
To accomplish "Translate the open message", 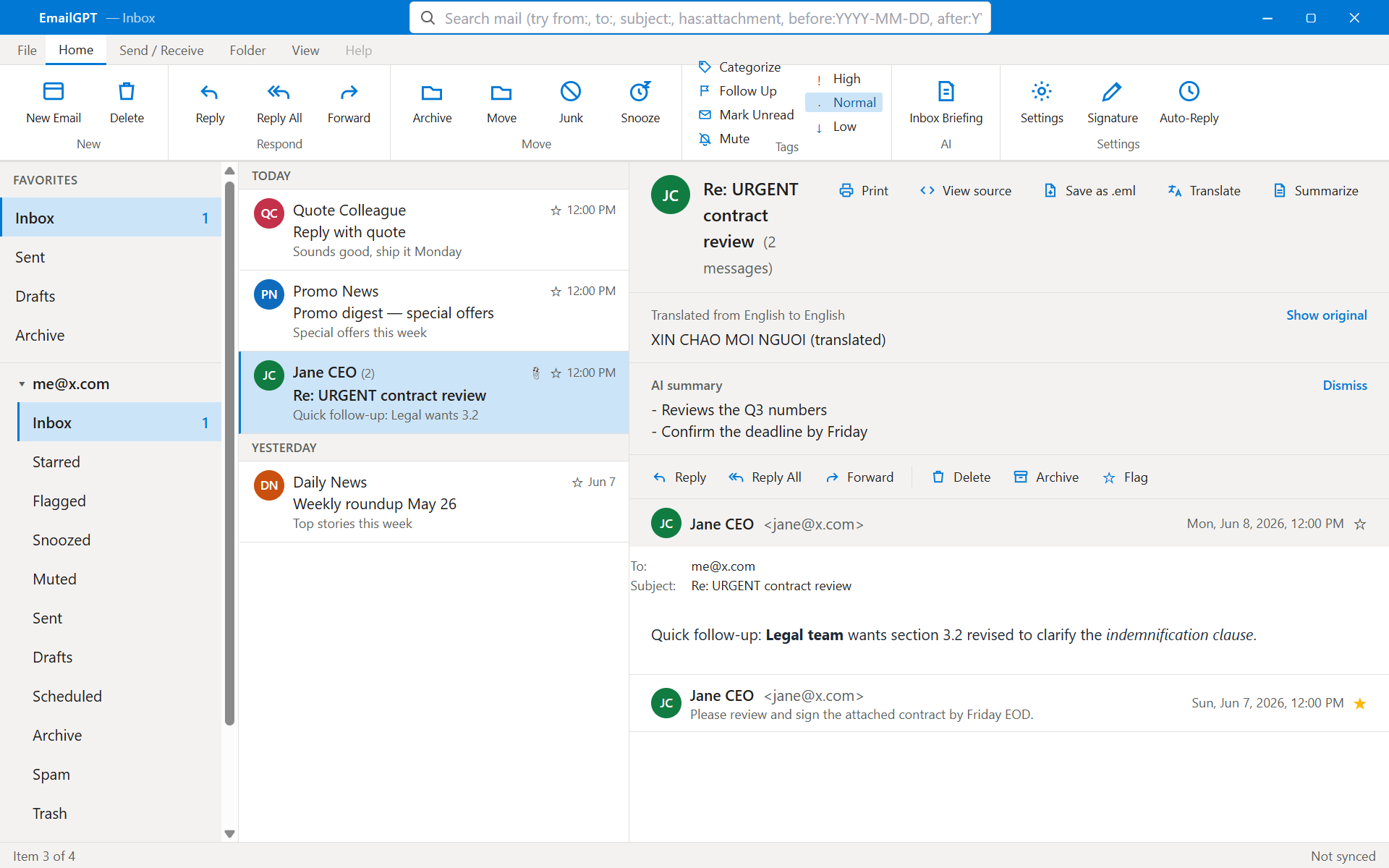I will point(1205,191).
